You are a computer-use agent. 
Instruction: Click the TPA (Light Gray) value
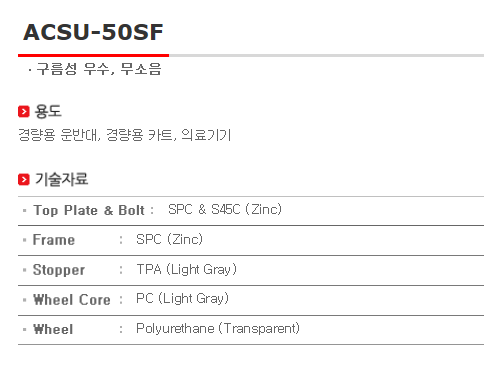(x=187, y=269)
